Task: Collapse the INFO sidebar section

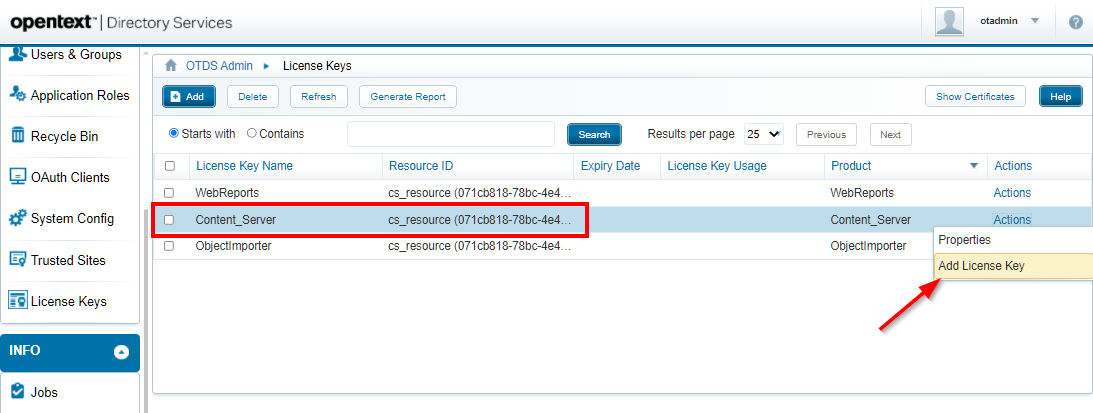Action: coord(121,352)
